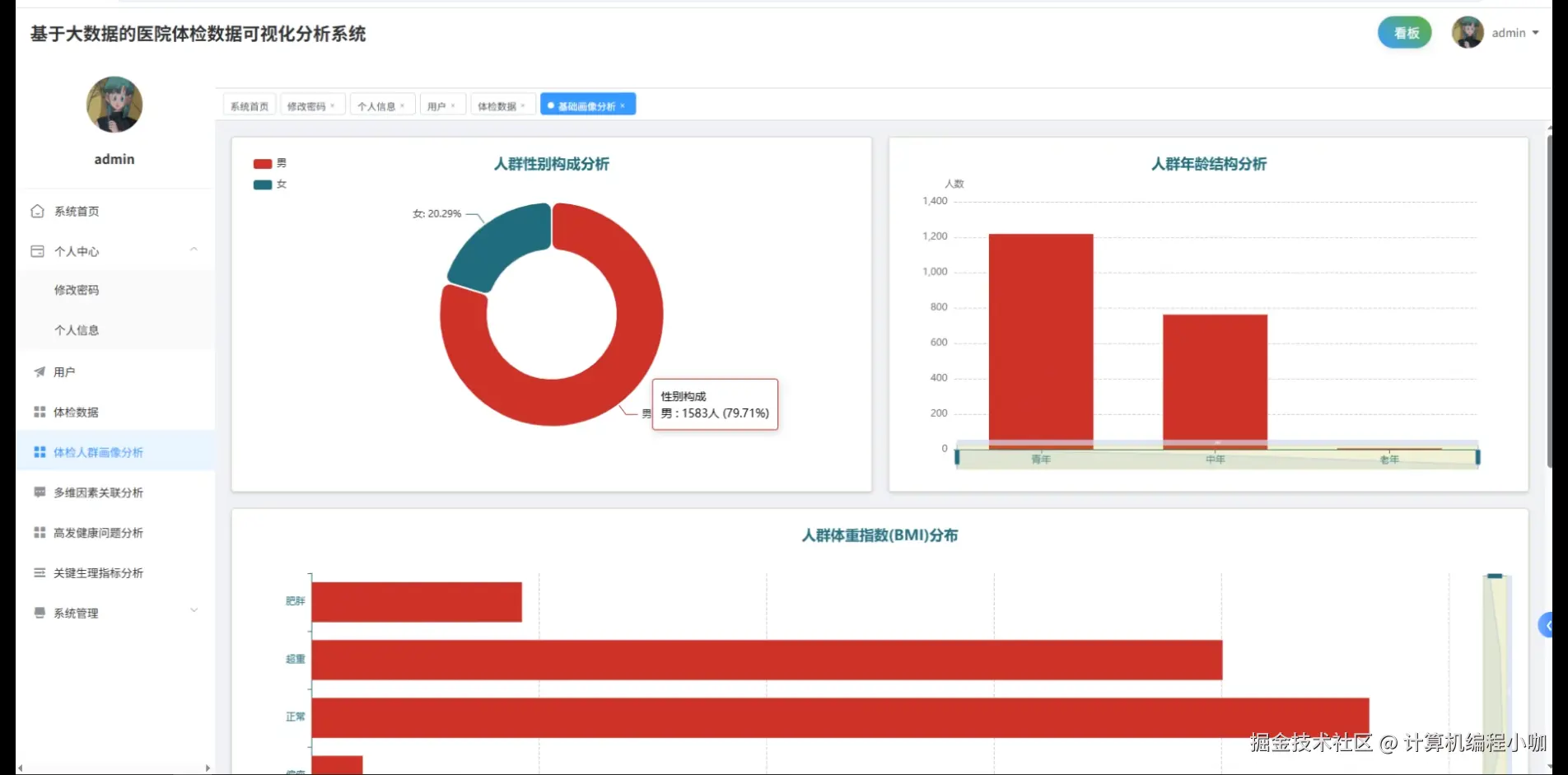The height and width of the screenshot is (775, 1568).
Task: Close the 体检数据 tab
Action: [523, 106]
